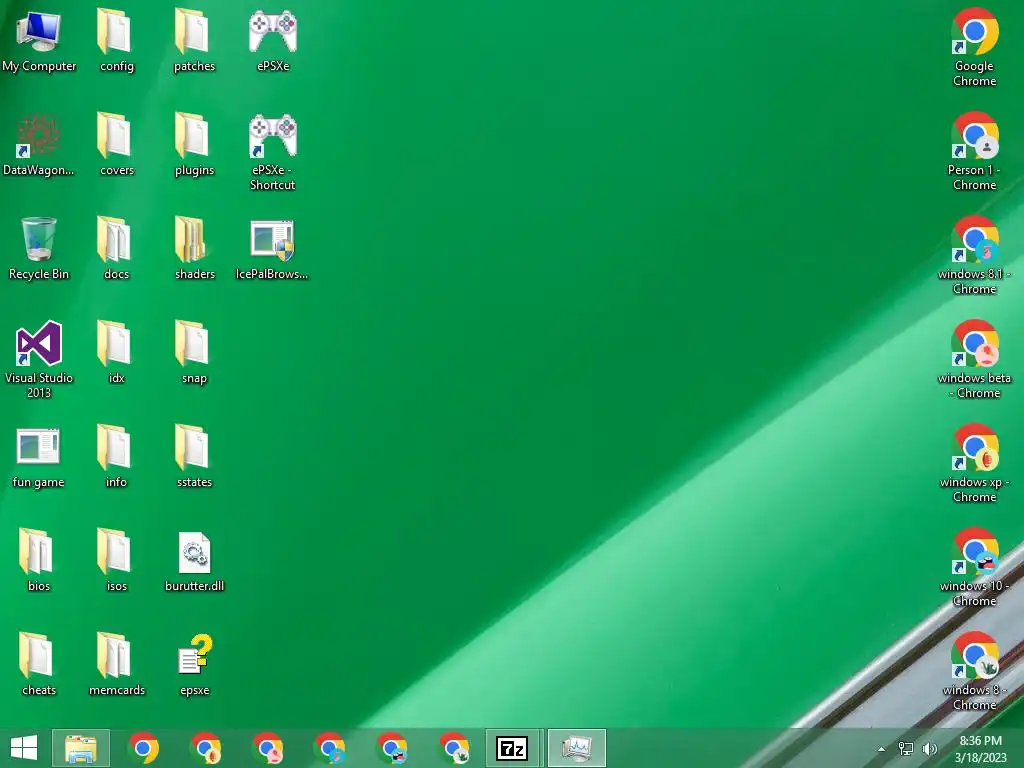
Task: Select the fun game icon
Action: point(39,457)
